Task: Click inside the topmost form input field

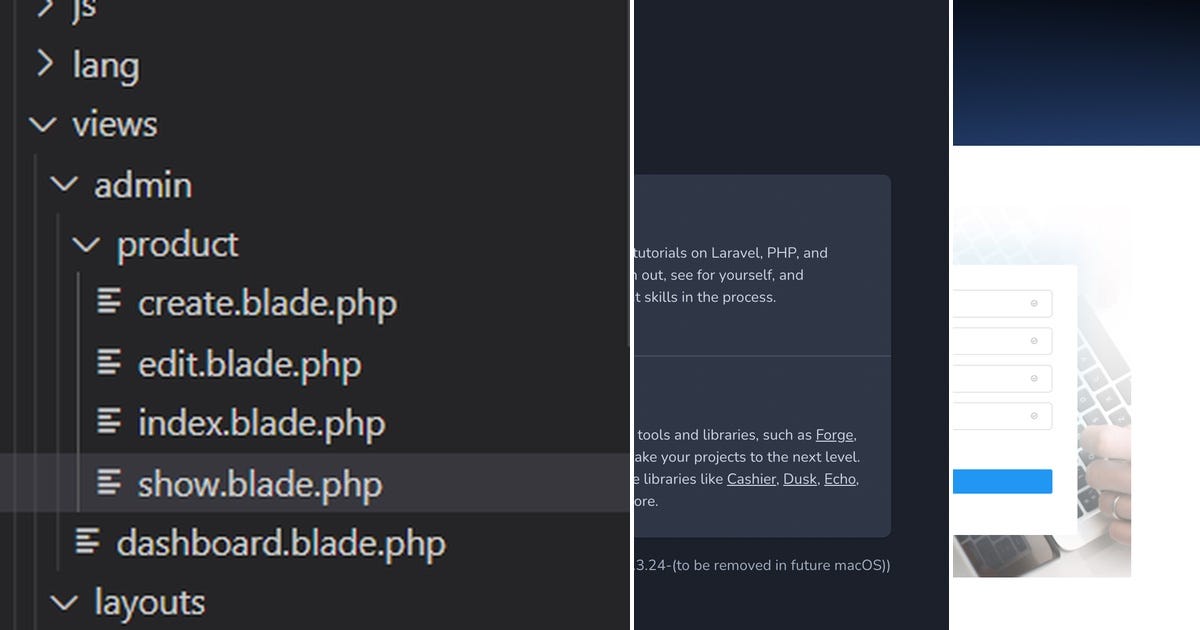Action: tap(1000, 303)
